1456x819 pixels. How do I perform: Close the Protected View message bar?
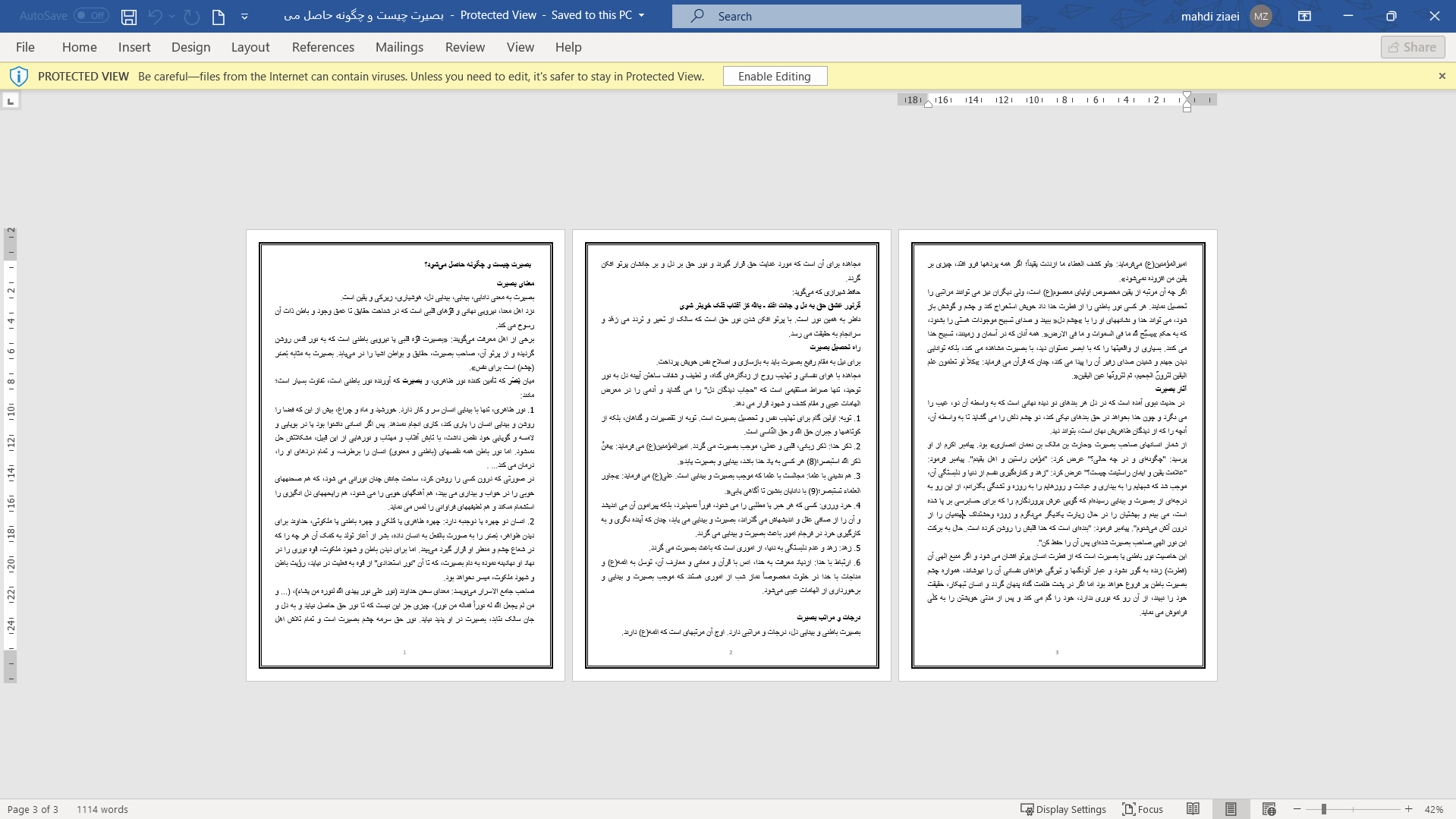1442,76
